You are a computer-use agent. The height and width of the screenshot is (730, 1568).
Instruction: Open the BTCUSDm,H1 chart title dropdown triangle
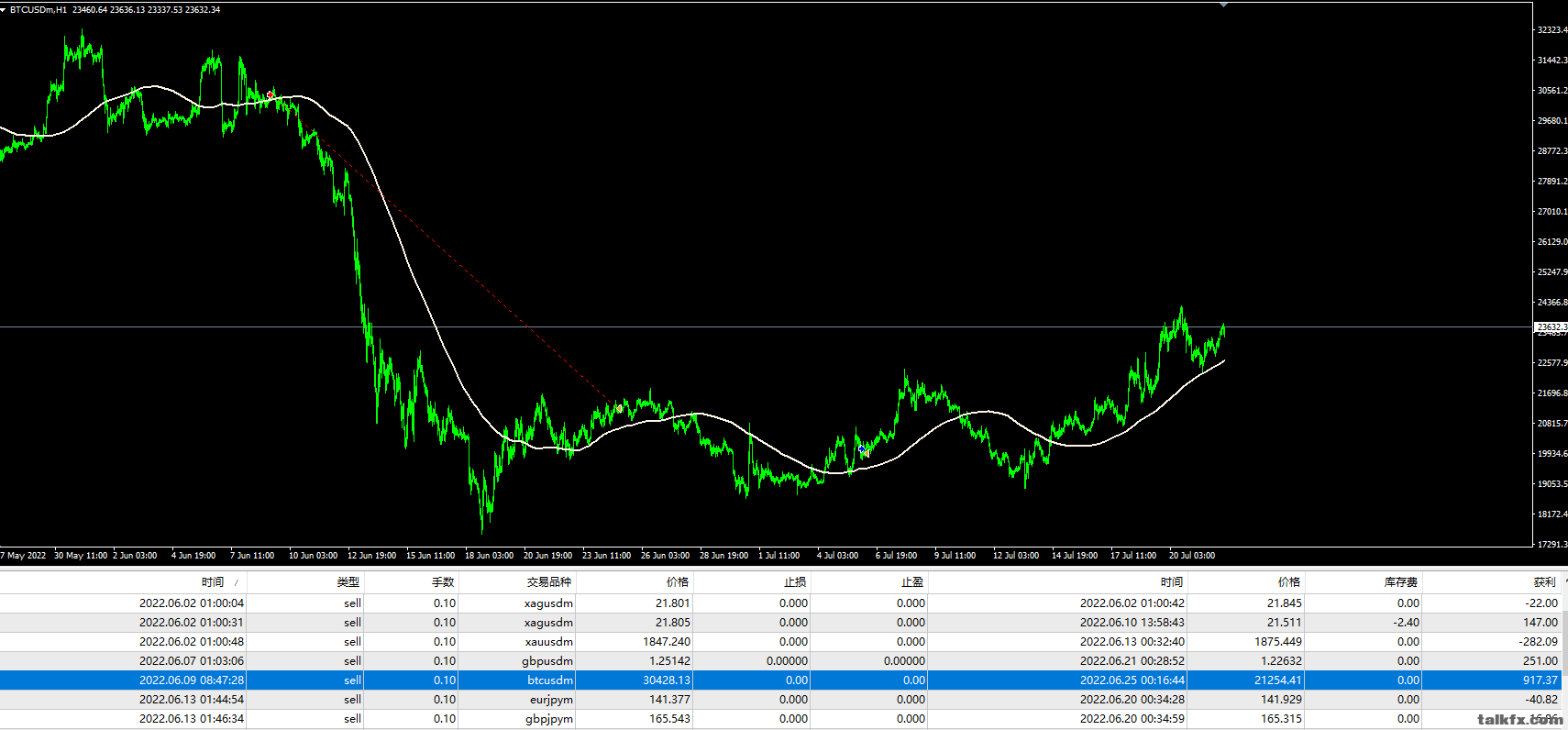click(4, 9)
